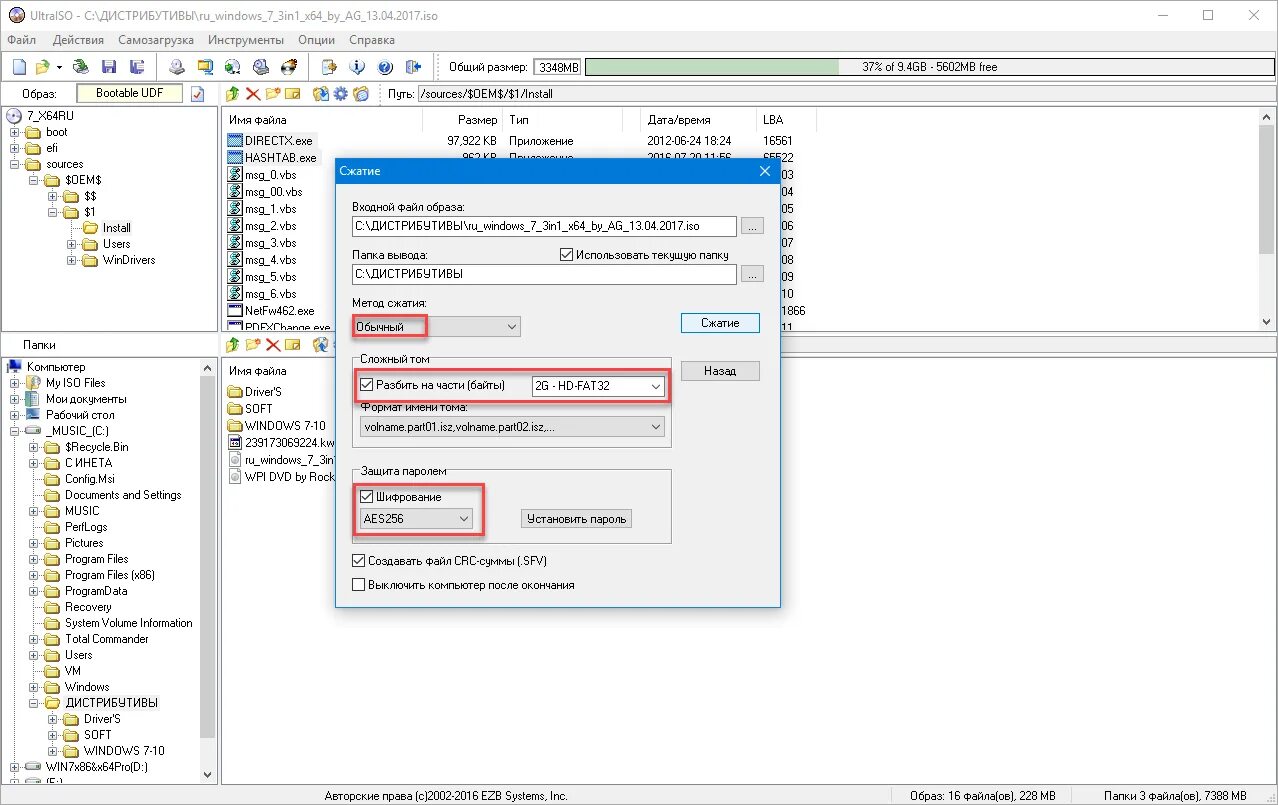Expand the efi folder in the image tree
The height and width of the screenshot is (805, 1278).
click(16, 148)
